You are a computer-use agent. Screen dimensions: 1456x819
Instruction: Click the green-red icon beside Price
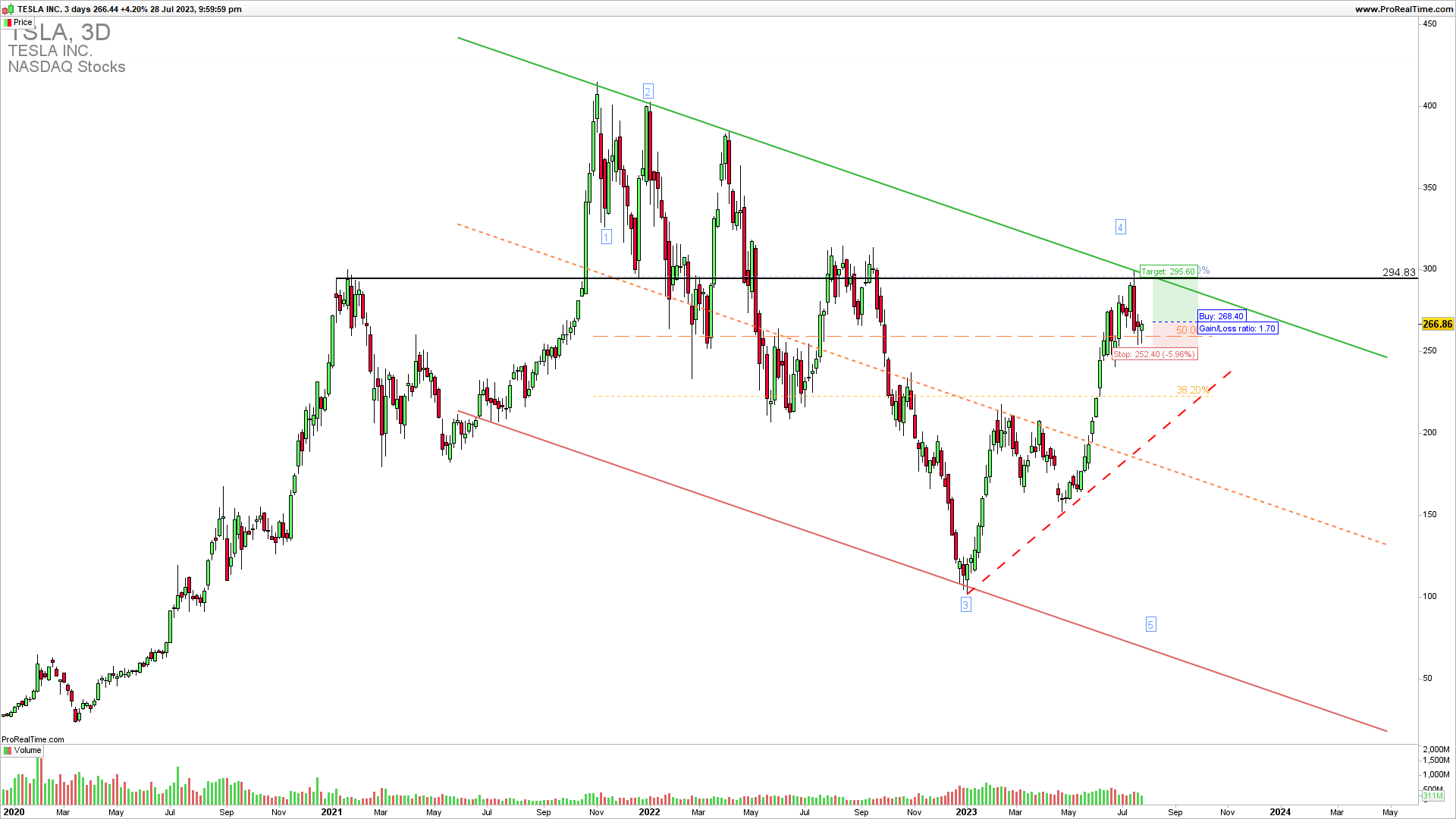click(x=8, y=22)
